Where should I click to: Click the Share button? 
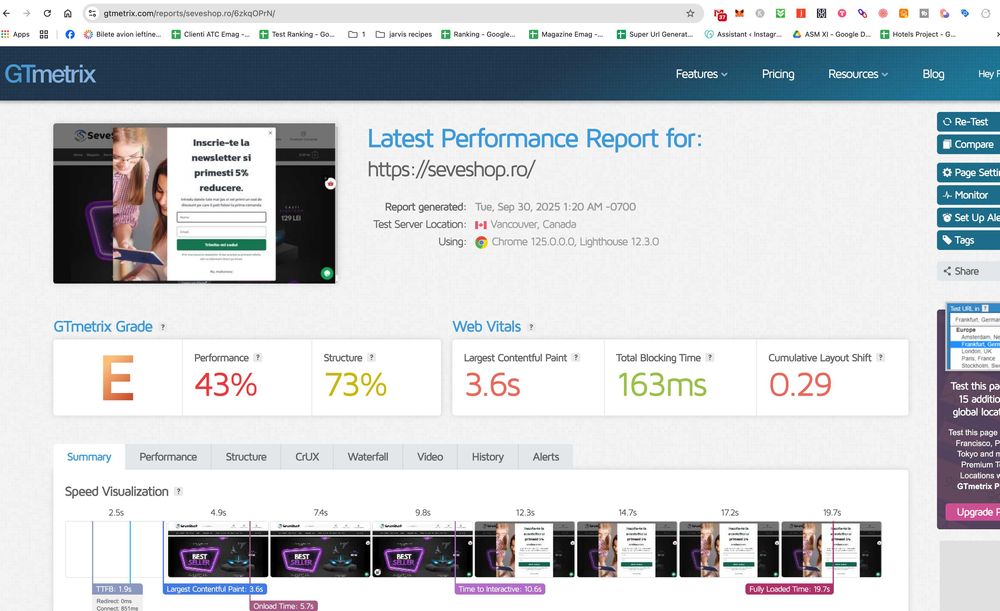(968, 271)
